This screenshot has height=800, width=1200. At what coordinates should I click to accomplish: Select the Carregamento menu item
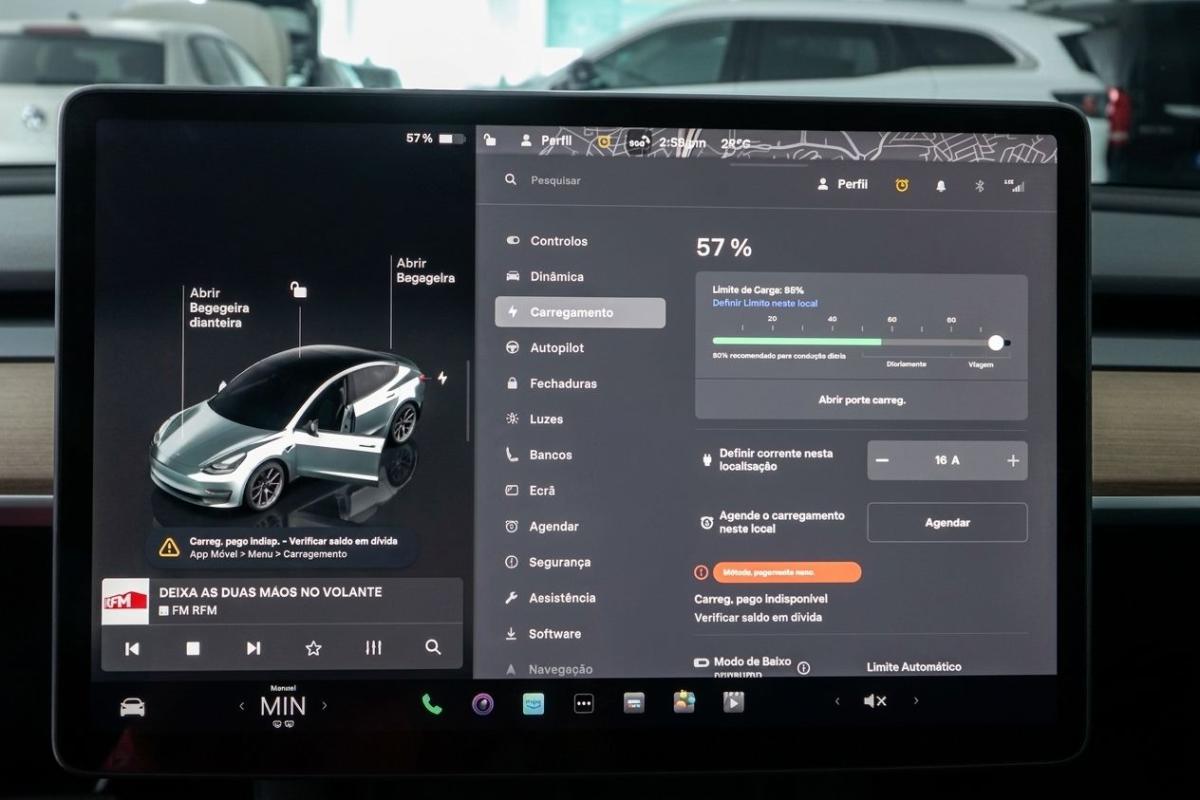[x=580, y=312]
